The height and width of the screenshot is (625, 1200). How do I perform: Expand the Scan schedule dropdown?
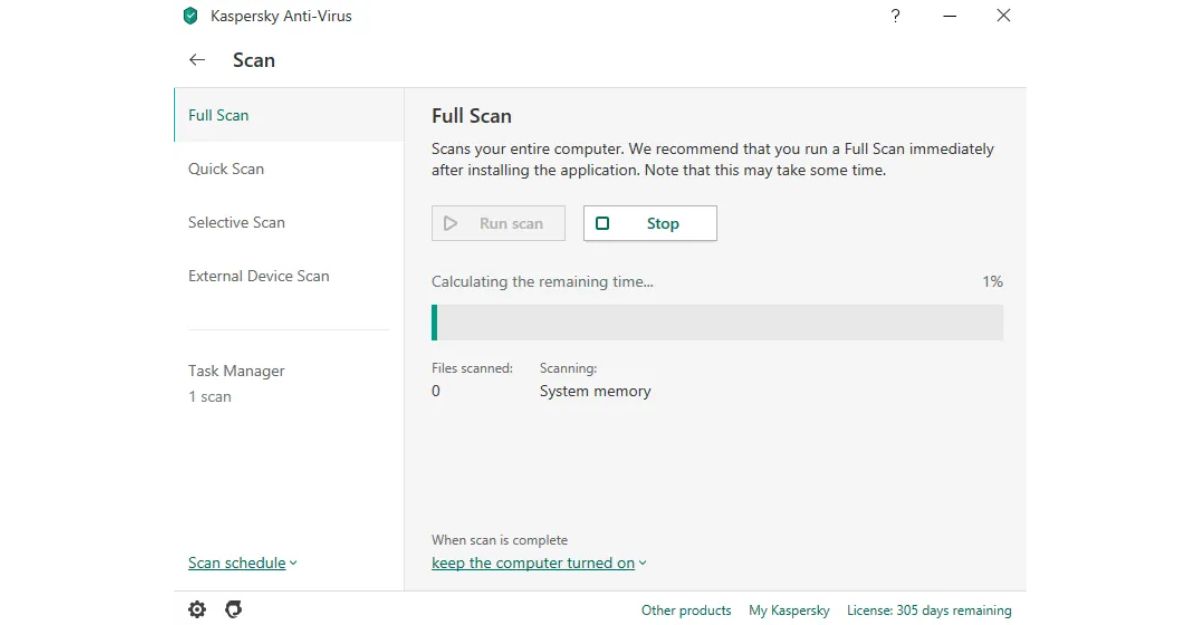[x=243, y=563]
